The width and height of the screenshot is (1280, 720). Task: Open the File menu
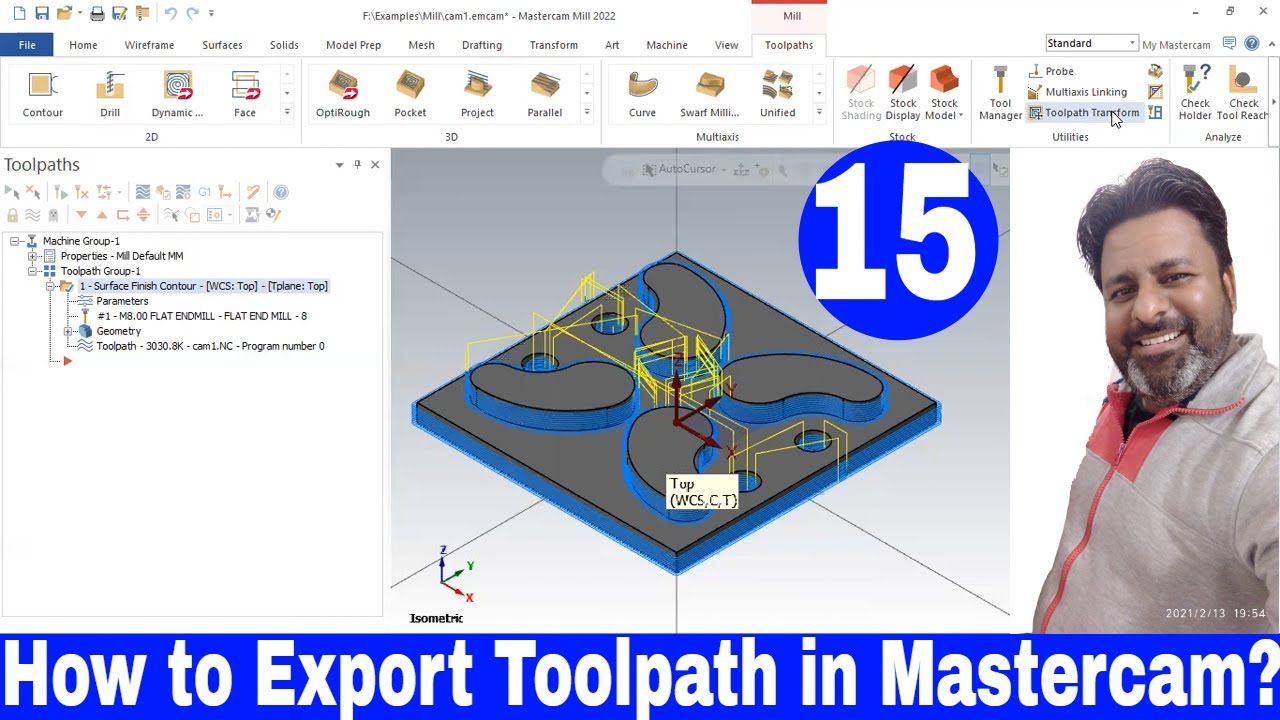click(27, 45)
